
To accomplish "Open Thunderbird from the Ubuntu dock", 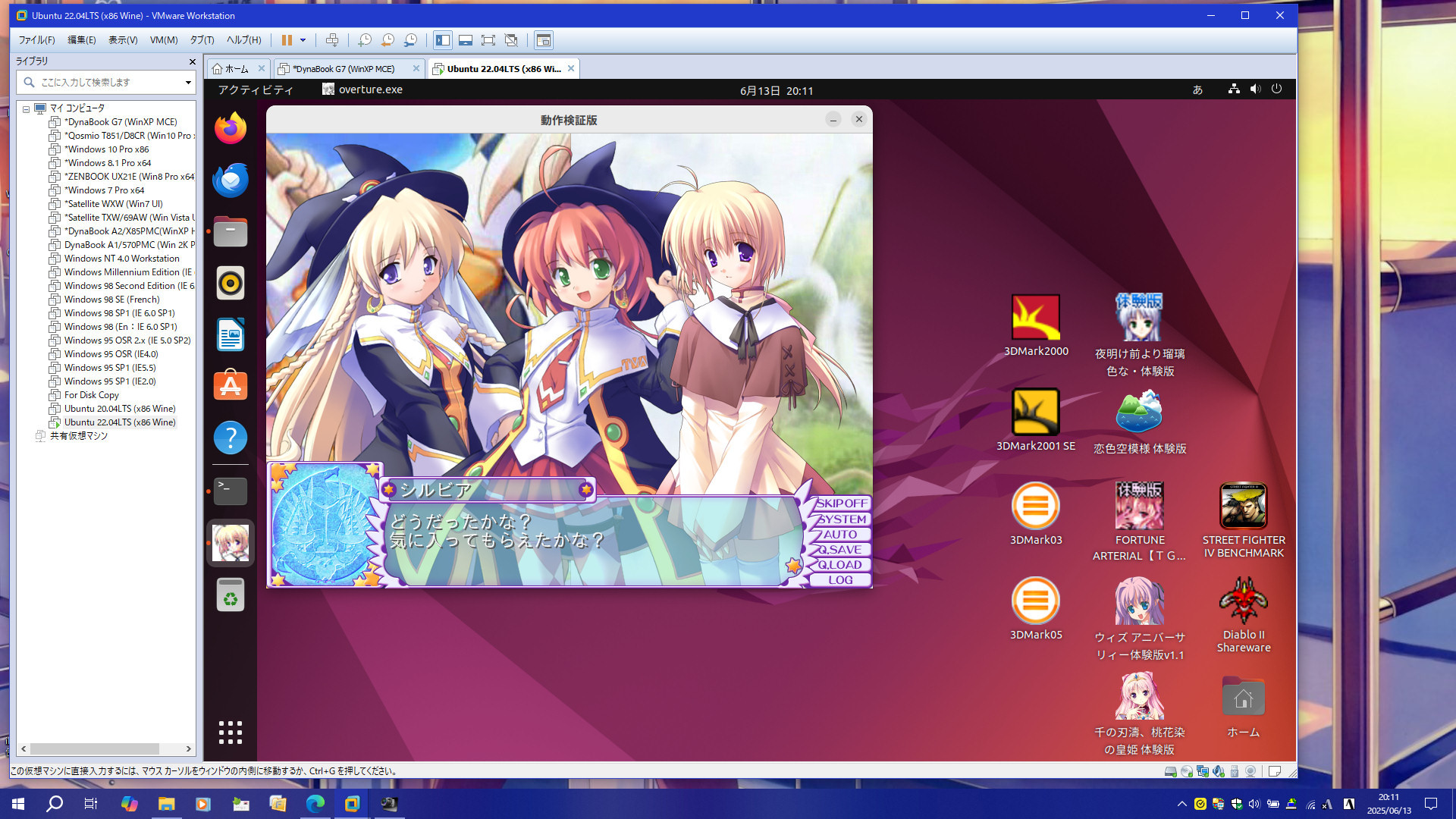I will [231, 180].
